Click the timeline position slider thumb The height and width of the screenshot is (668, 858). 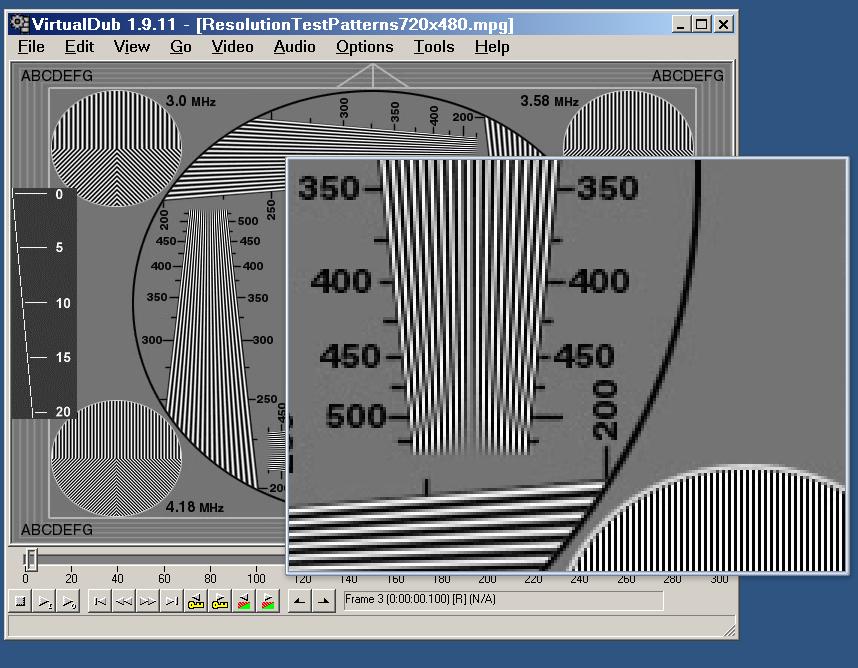pos(31,558)
